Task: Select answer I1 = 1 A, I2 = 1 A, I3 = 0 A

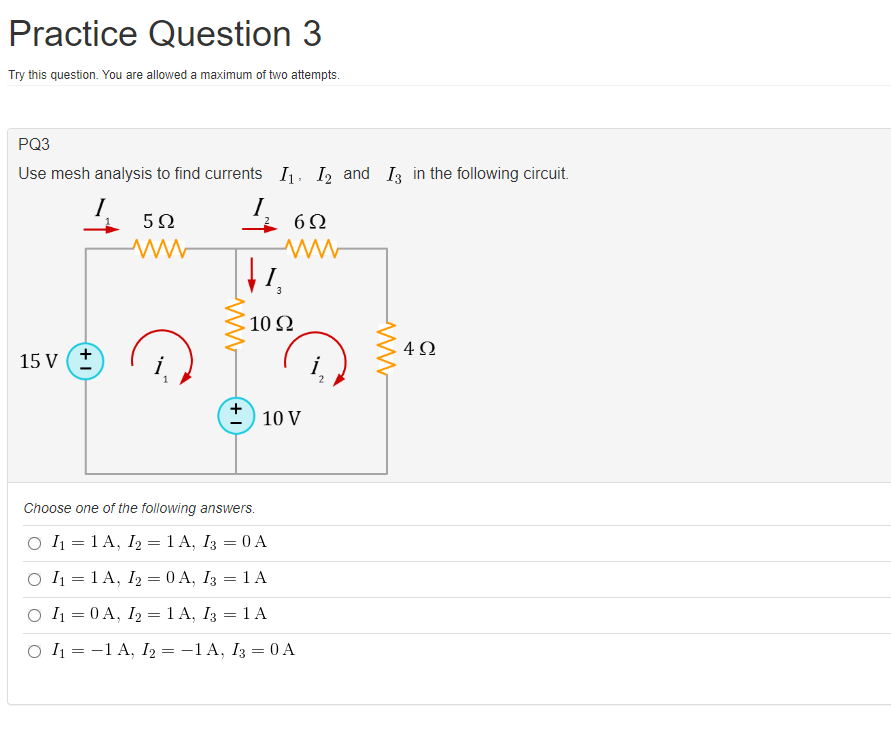Action: click(34, 542)
